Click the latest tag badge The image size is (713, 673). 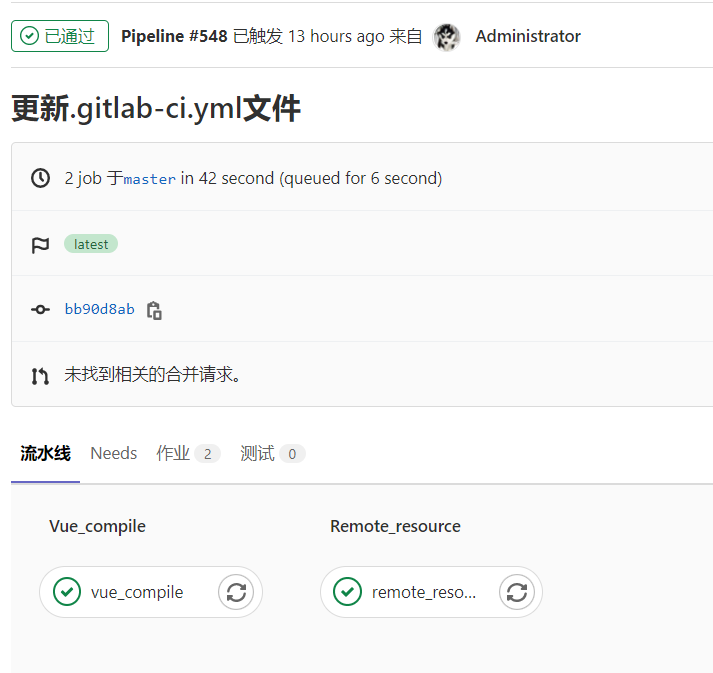pyautogui.click(x=91, y=244)
